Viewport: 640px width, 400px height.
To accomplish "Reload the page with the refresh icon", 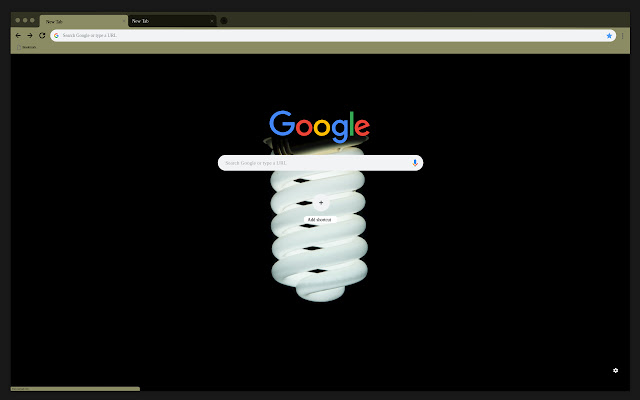I will (42, 36).
